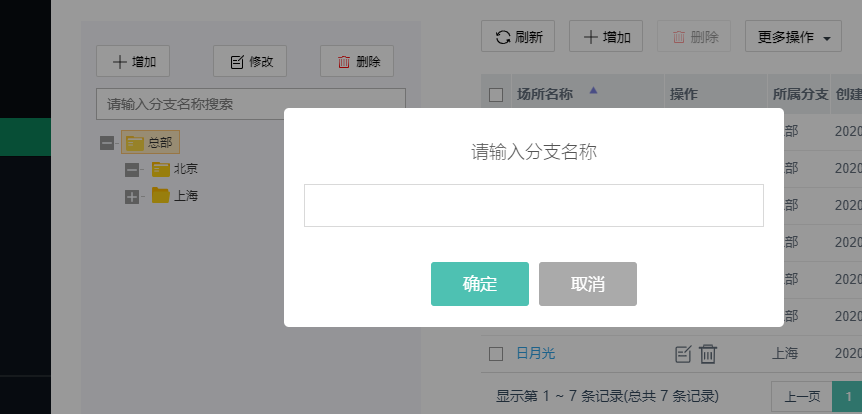862x414 pixels.
Task: Click the trash icon in 日月光 row
Action: pyautogui.click(x=708, y=354)
